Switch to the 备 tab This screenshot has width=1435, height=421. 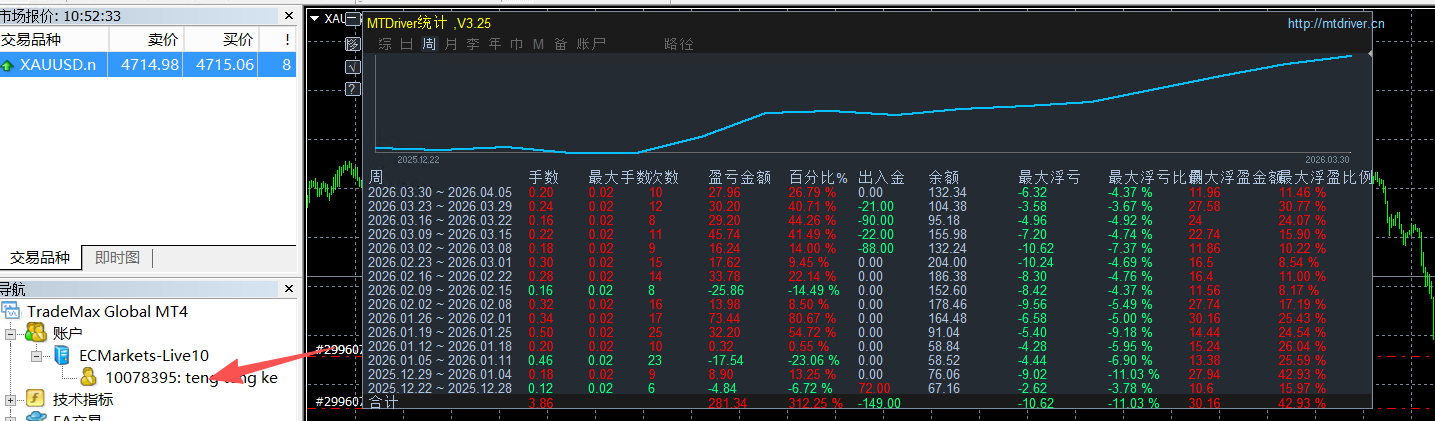[x=560, y=44]
